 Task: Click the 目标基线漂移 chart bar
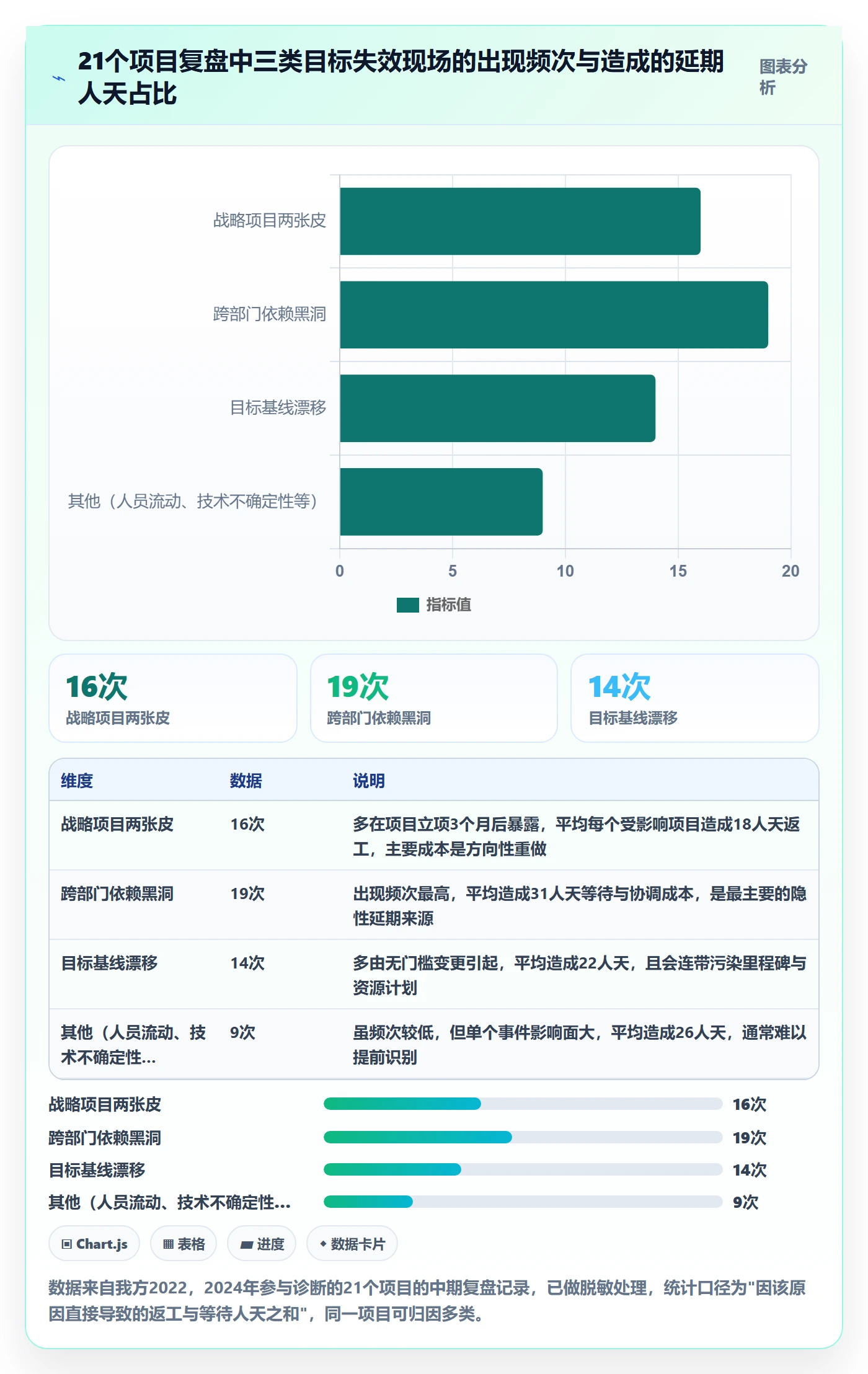click(497, 408)
